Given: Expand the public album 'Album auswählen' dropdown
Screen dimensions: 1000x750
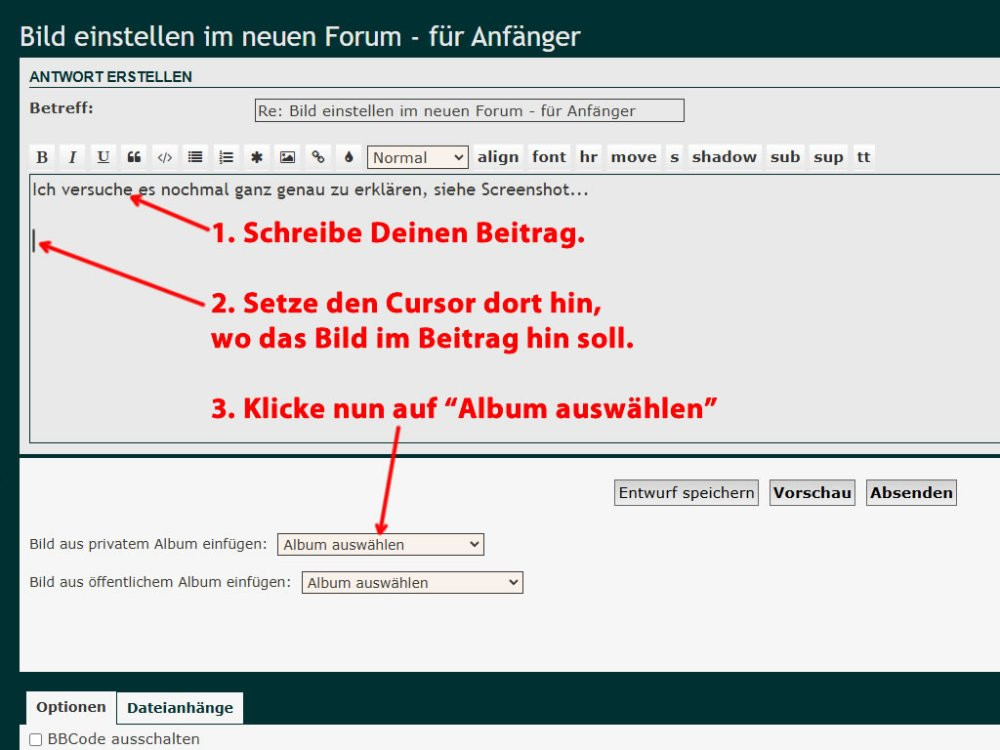Looking at the screenshot, I should (412, 583).
